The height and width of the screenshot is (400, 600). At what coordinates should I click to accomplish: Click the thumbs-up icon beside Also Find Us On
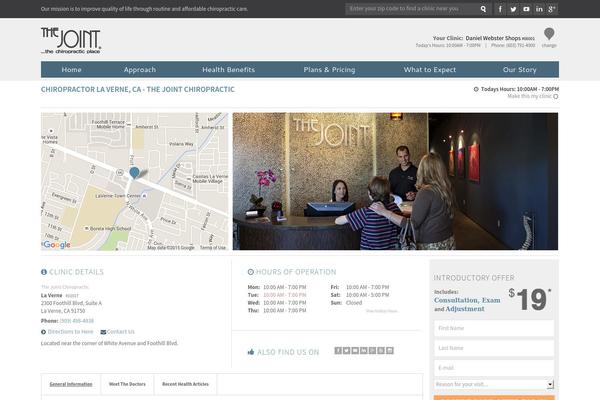(251, 352)
